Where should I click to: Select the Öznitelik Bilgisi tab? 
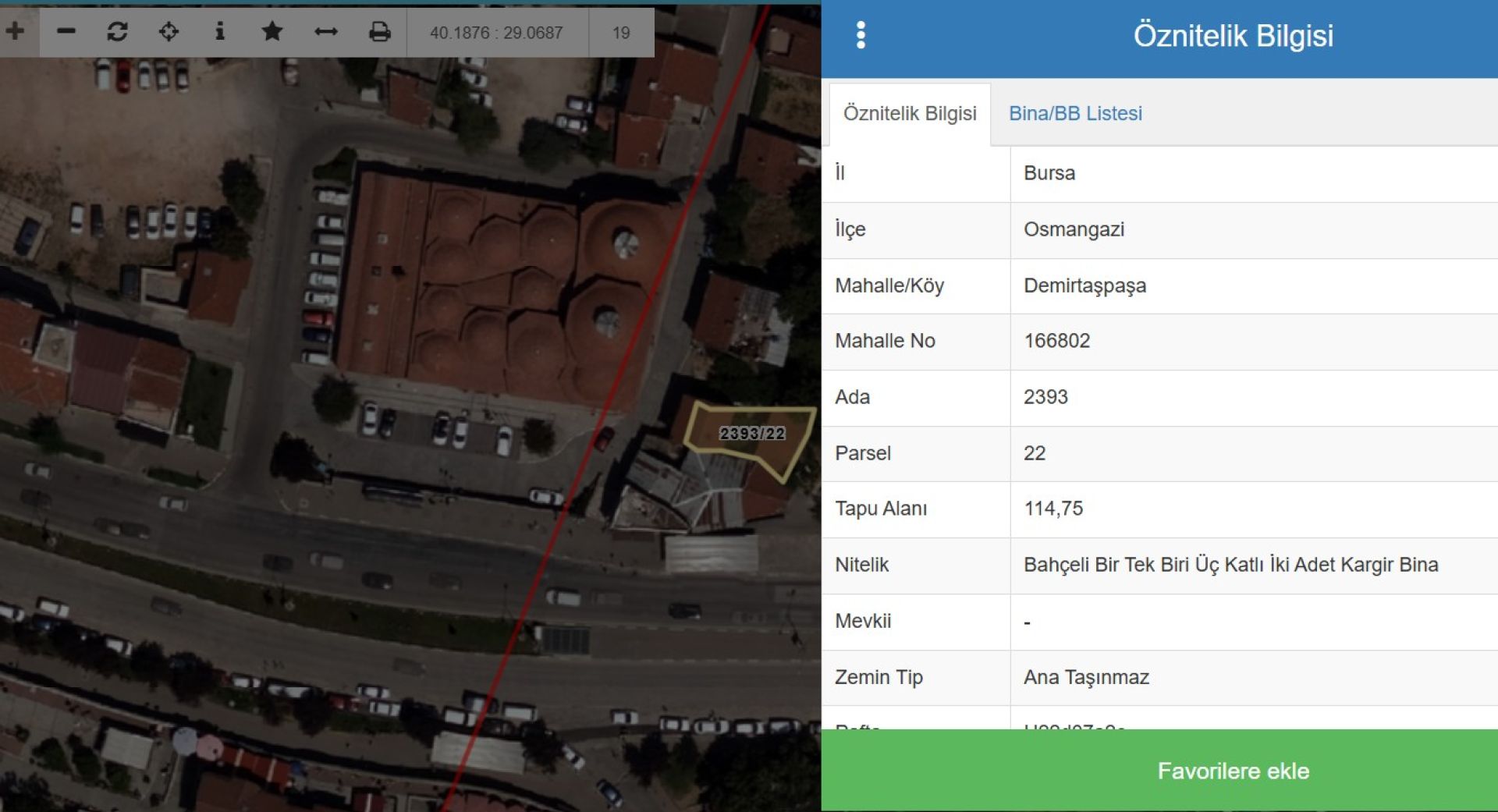coord(910,114)
